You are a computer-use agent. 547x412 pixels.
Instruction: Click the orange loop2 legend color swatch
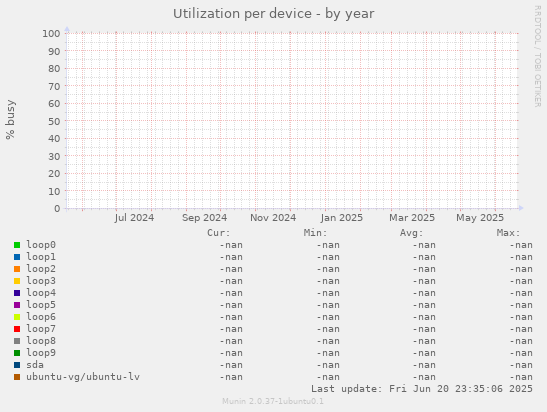[x=17, y=269]
